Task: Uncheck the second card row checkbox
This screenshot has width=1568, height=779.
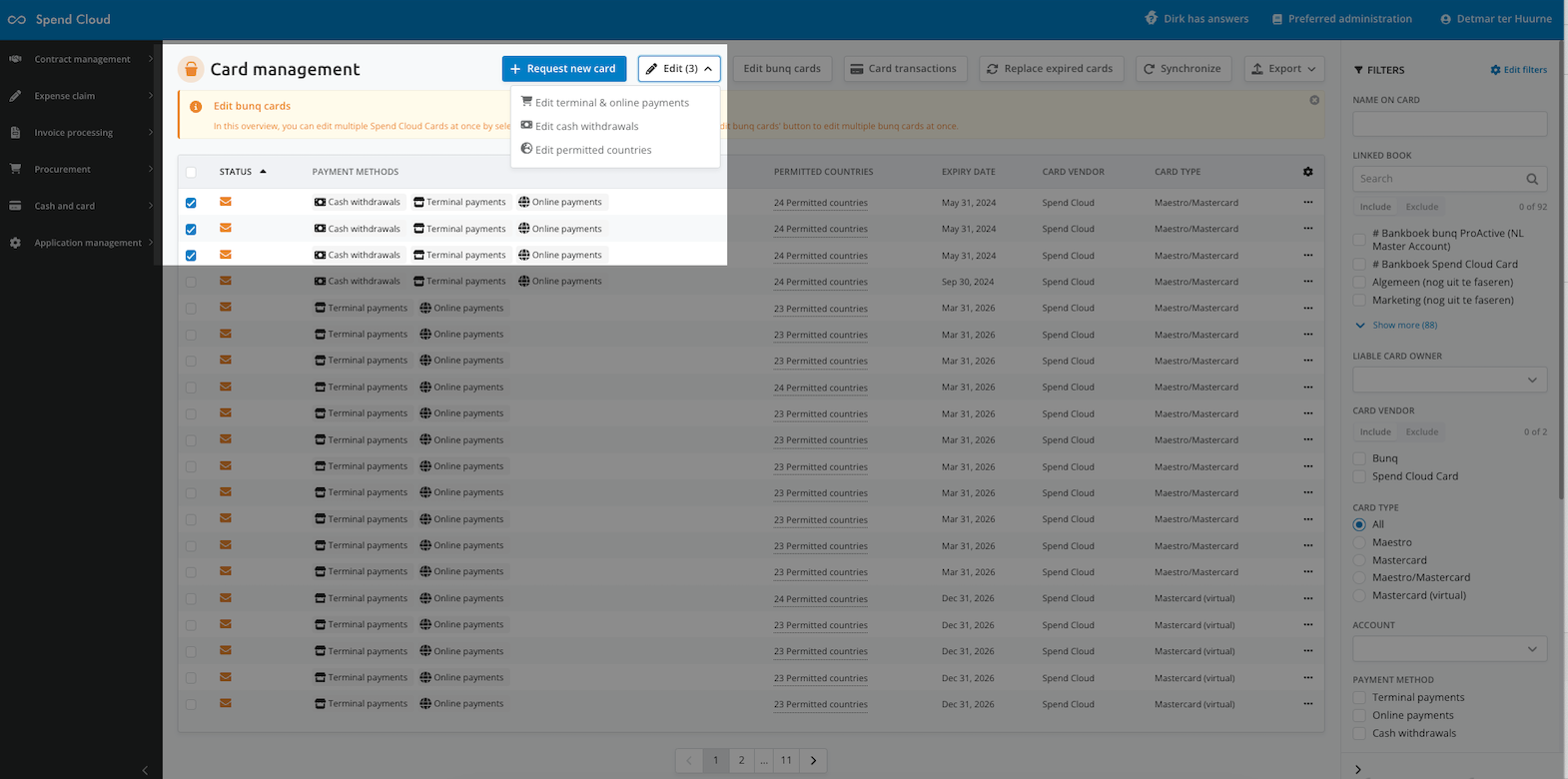Action: [191, 229]
